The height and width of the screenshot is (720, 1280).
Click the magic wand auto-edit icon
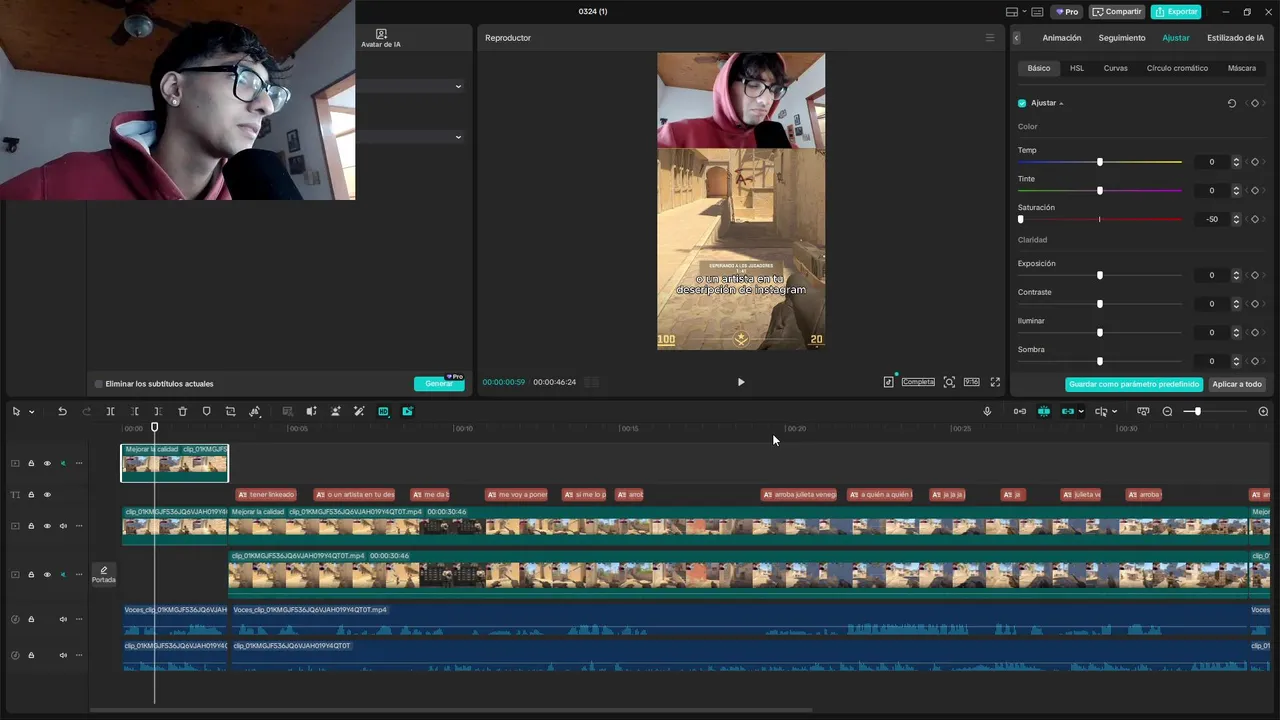pyautogui.click(x=359, y=411)
